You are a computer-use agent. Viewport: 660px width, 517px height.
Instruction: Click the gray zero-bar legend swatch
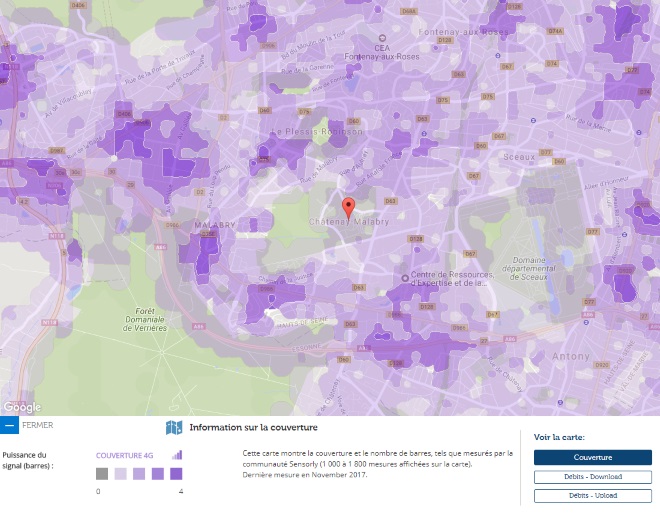point(102,474)
